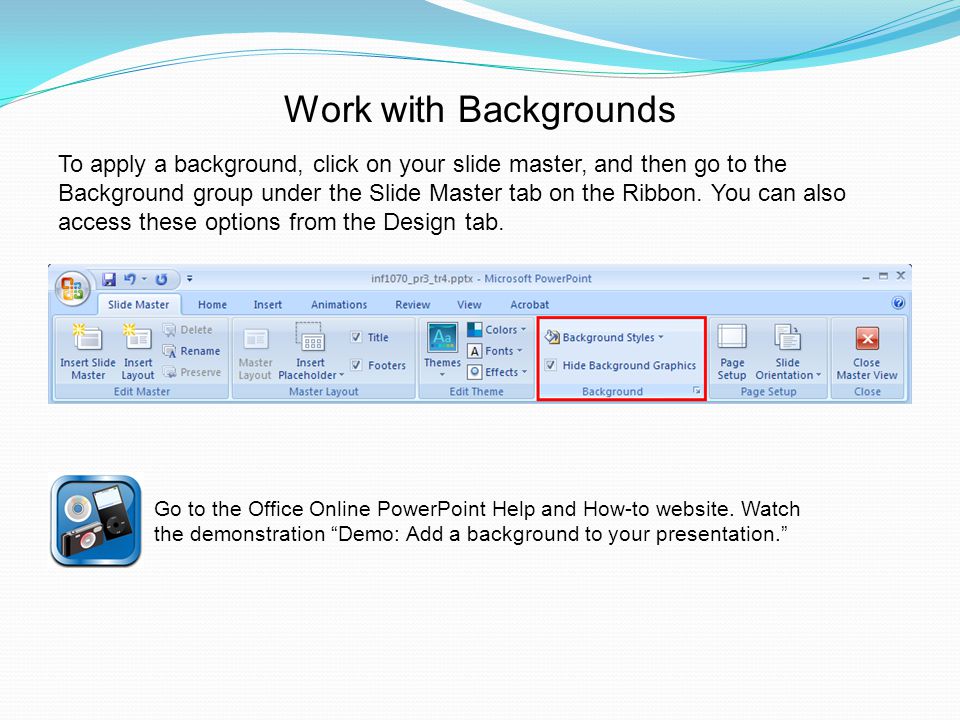Open the Undo history dropdown arrow

[144, 279]
